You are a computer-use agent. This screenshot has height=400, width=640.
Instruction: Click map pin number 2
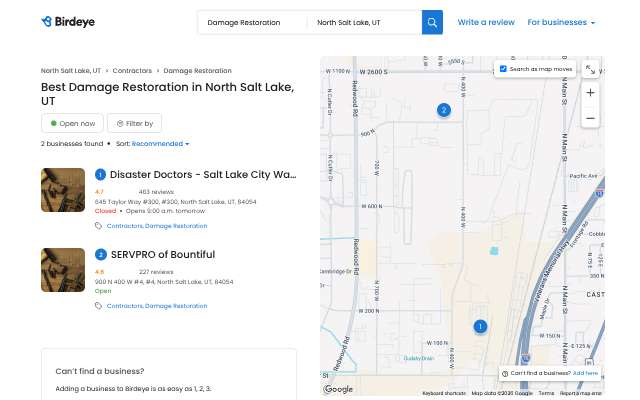(x=444, y=110)
